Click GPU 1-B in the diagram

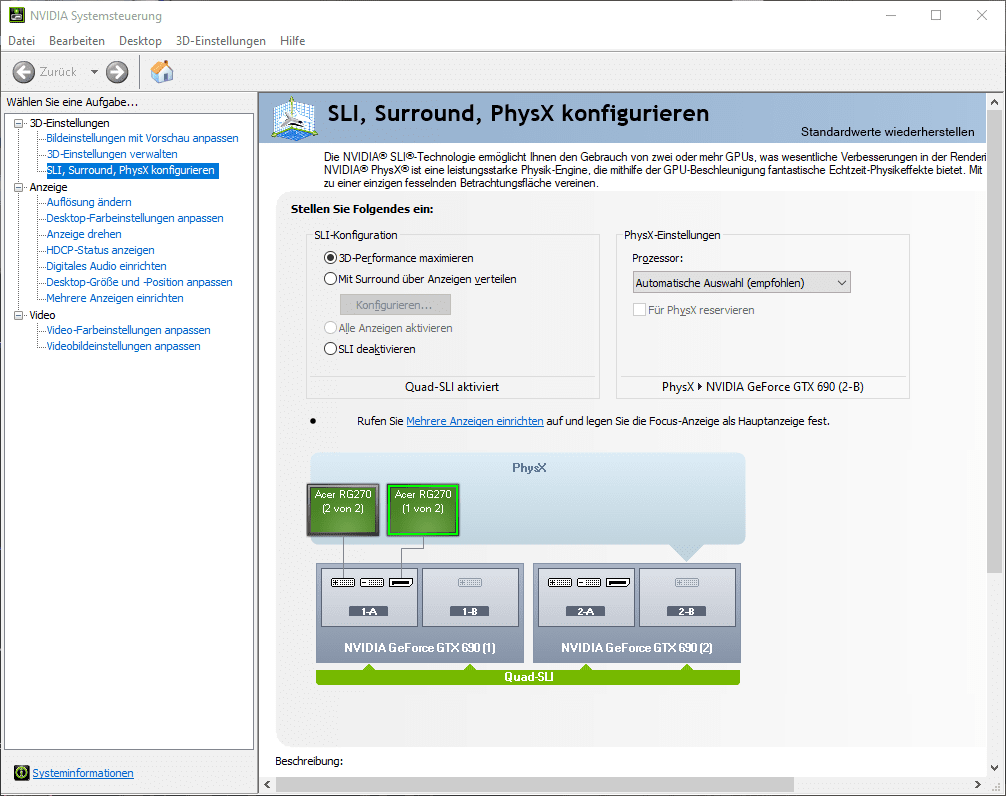pos(470,597)
